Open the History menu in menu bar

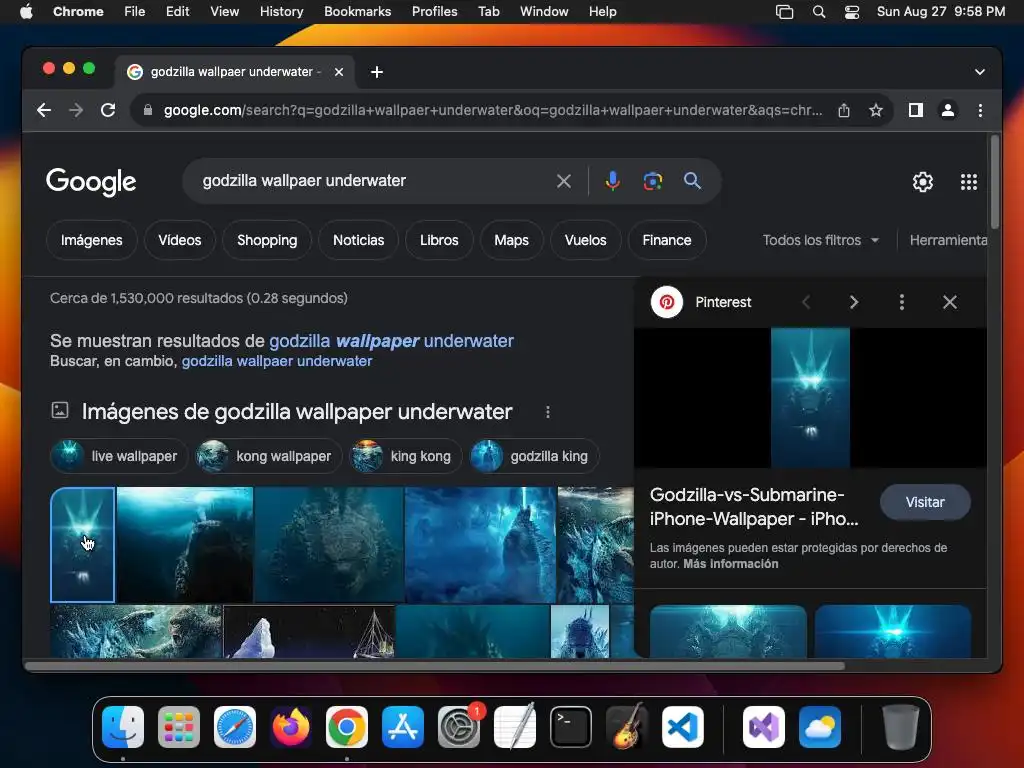click(281, 11)
